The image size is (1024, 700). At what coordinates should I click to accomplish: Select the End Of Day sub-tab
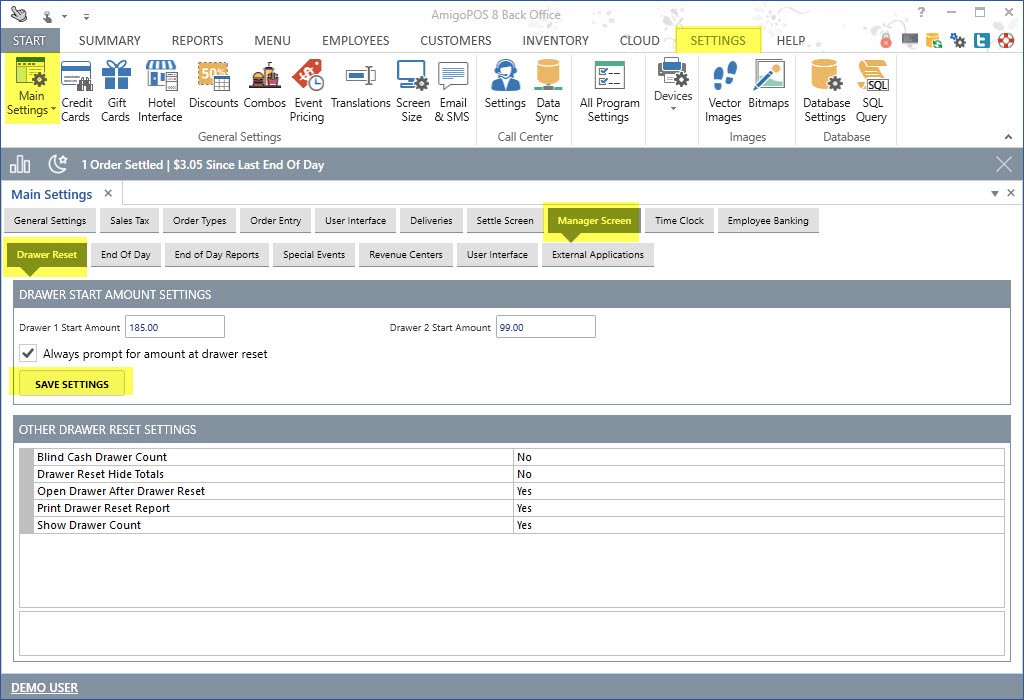coord(126,255)
